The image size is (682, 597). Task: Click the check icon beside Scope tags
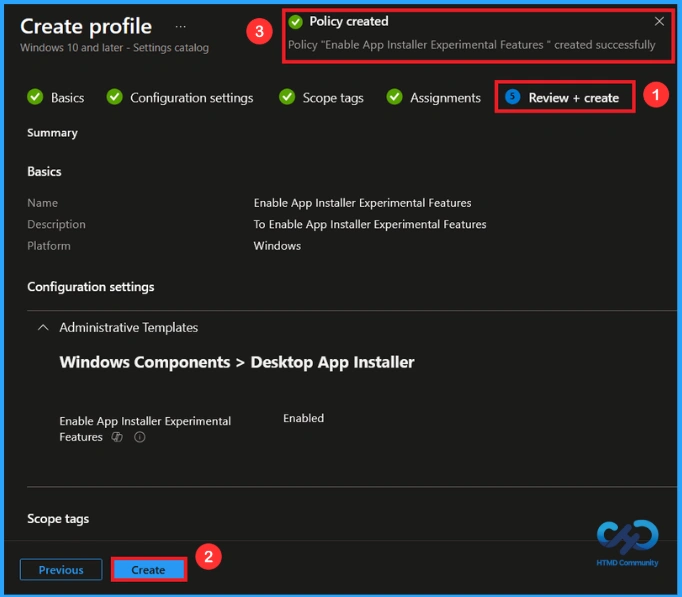pos(287,97)
